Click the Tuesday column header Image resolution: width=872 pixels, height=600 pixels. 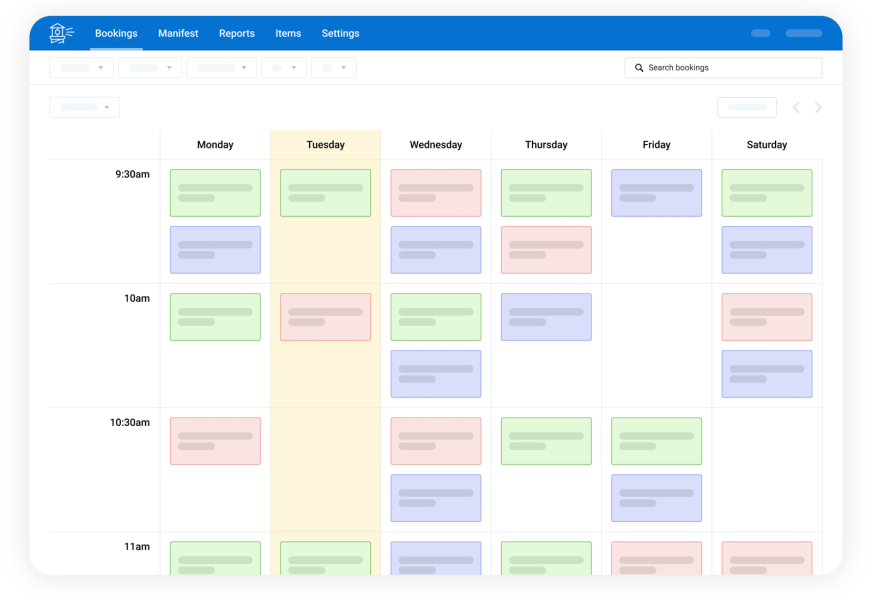pos(325,144)
